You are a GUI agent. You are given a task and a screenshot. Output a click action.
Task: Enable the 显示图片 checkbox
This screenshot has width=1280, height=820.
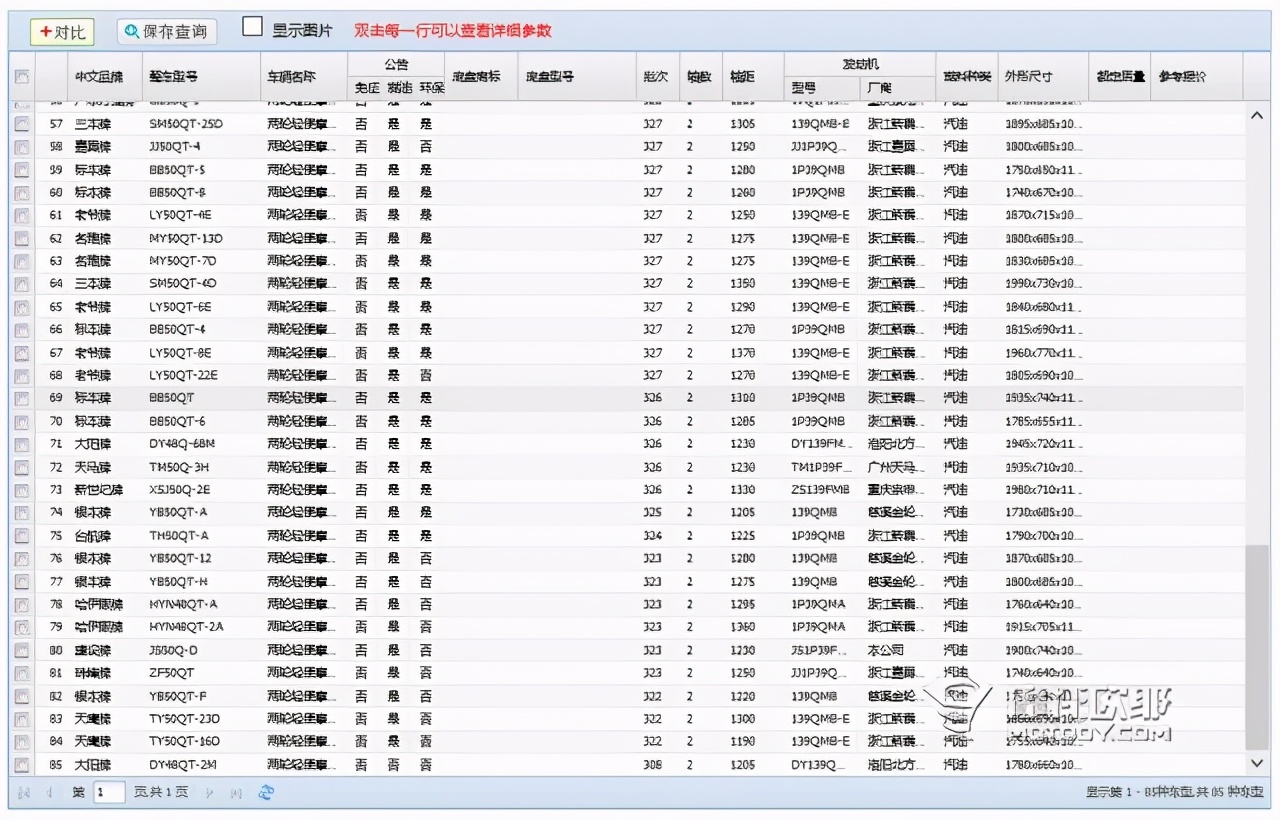[252, 28]
